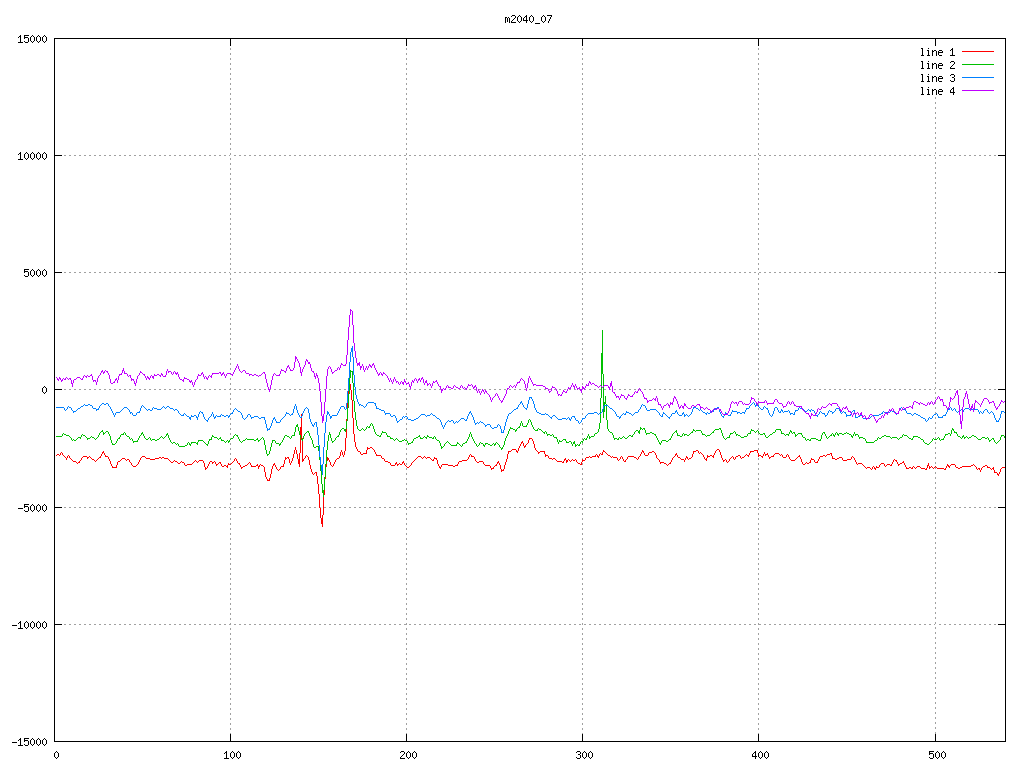Click the x-axis label 400

coord(761,756)
